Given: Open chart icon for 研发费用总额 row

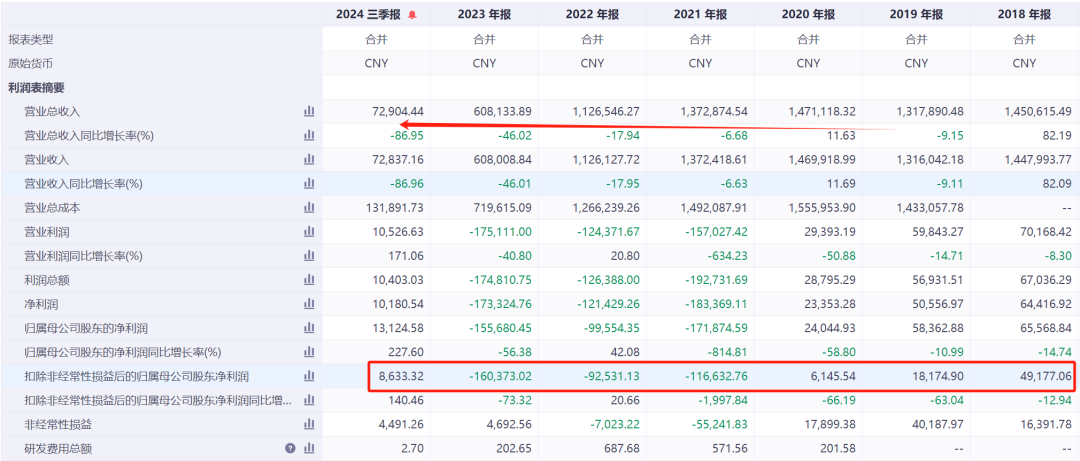Looking at the screenshot, I should 309,448.
